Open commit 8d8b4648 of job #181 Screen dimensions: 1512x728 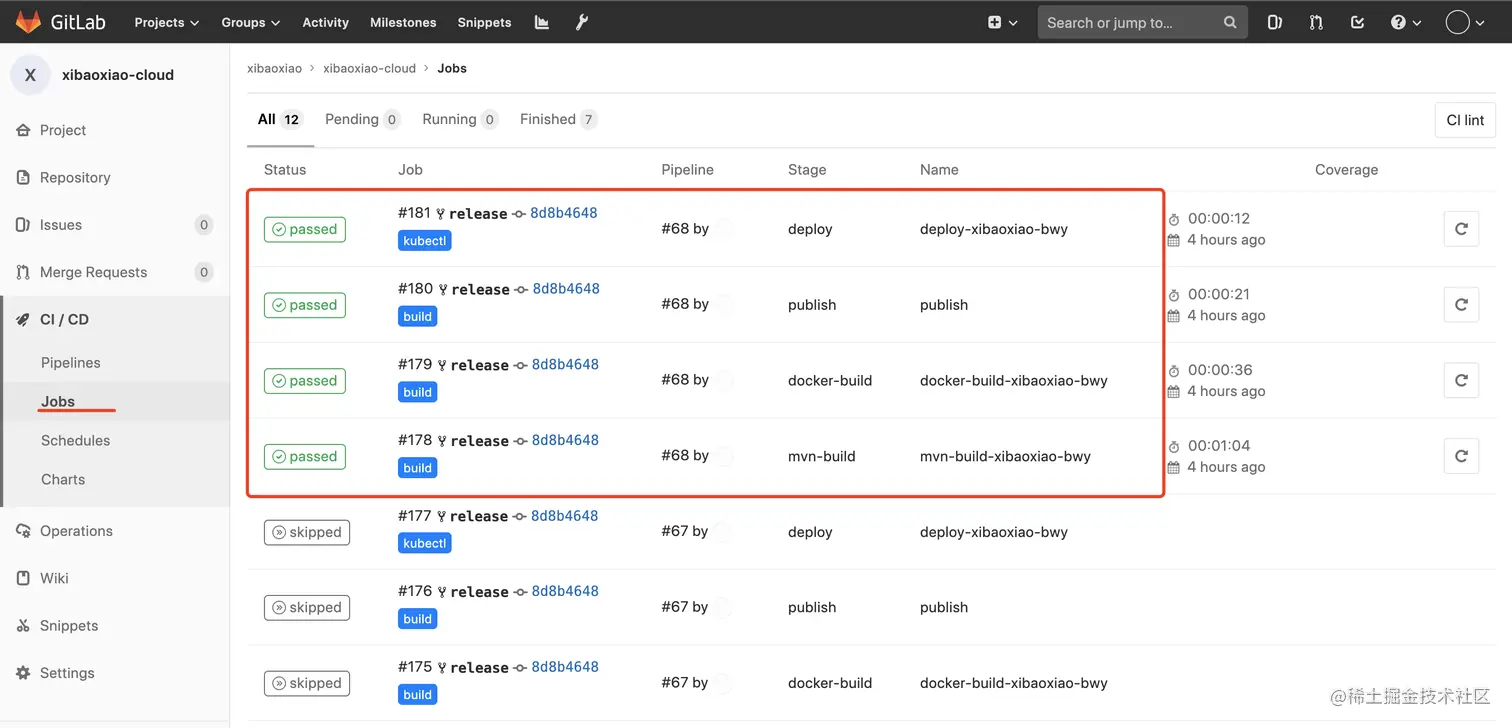[x=564, y=213]
